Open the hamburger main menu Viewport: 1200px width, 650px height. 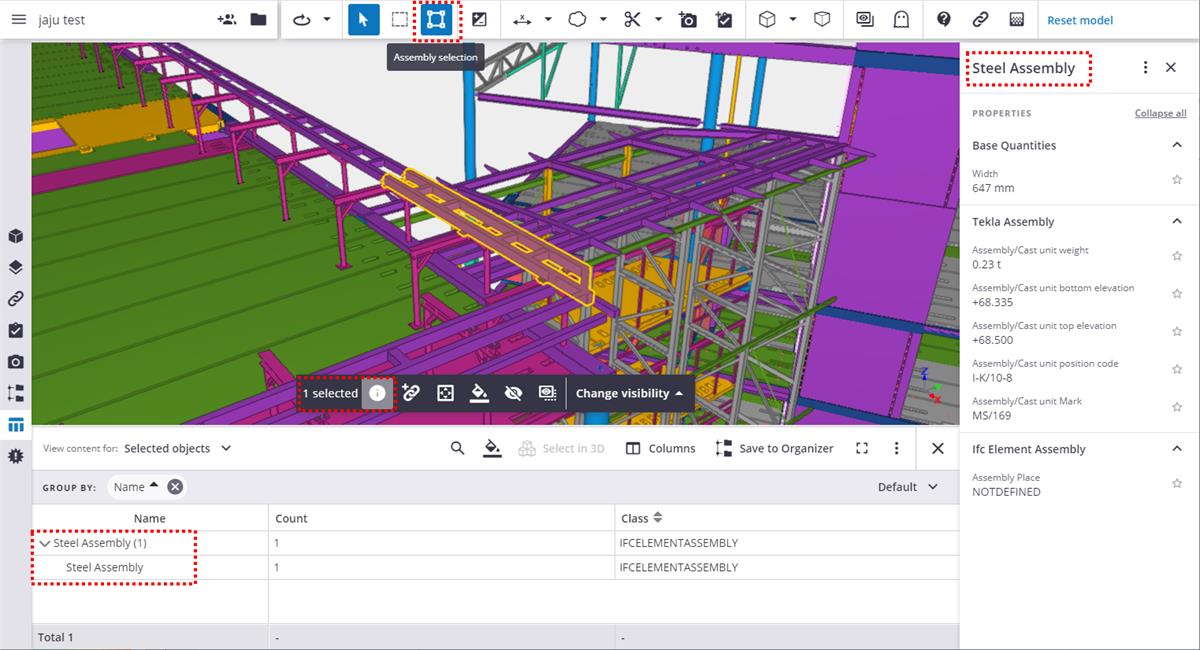point(18,19)
